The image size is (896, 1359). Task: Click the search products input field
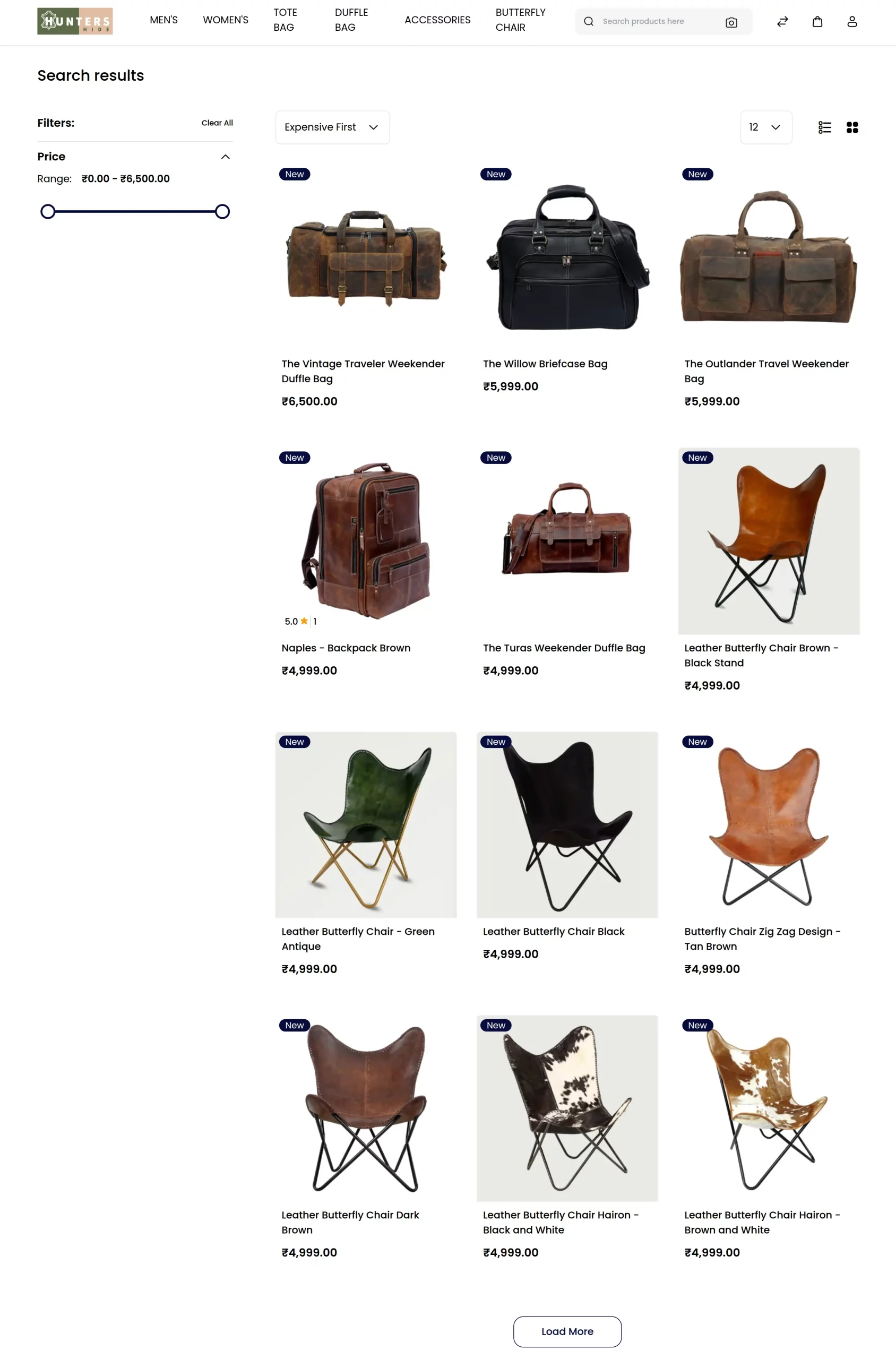tap(657, 22)
